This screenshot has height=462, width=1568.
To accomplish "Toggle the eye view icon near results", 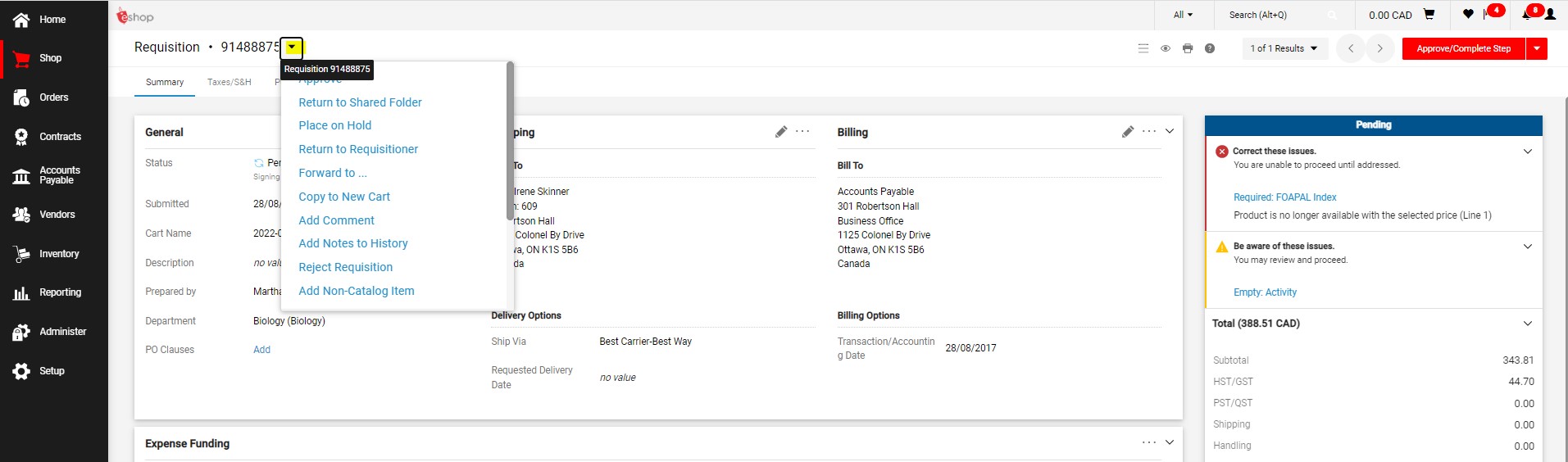I will click(x=1165, y=48).
